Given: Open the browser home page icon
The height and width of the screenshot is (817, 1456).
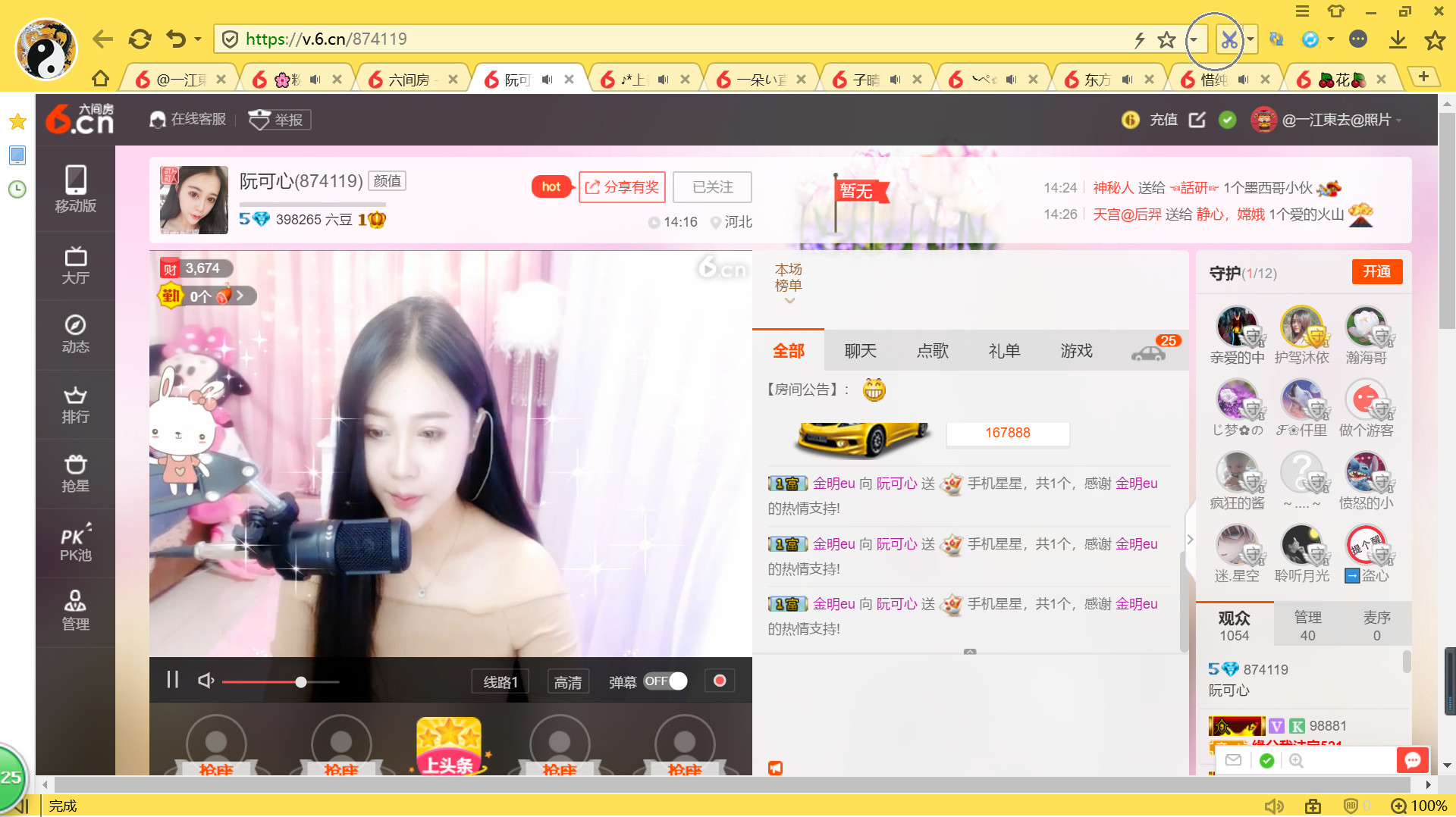Looking at the screenshot, I should point(100,79).
